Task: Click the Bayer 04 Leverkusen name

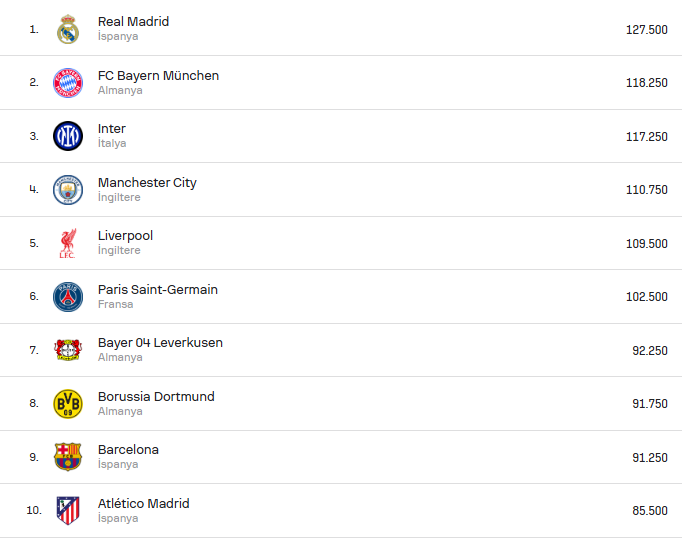Action: coord(160,343)
